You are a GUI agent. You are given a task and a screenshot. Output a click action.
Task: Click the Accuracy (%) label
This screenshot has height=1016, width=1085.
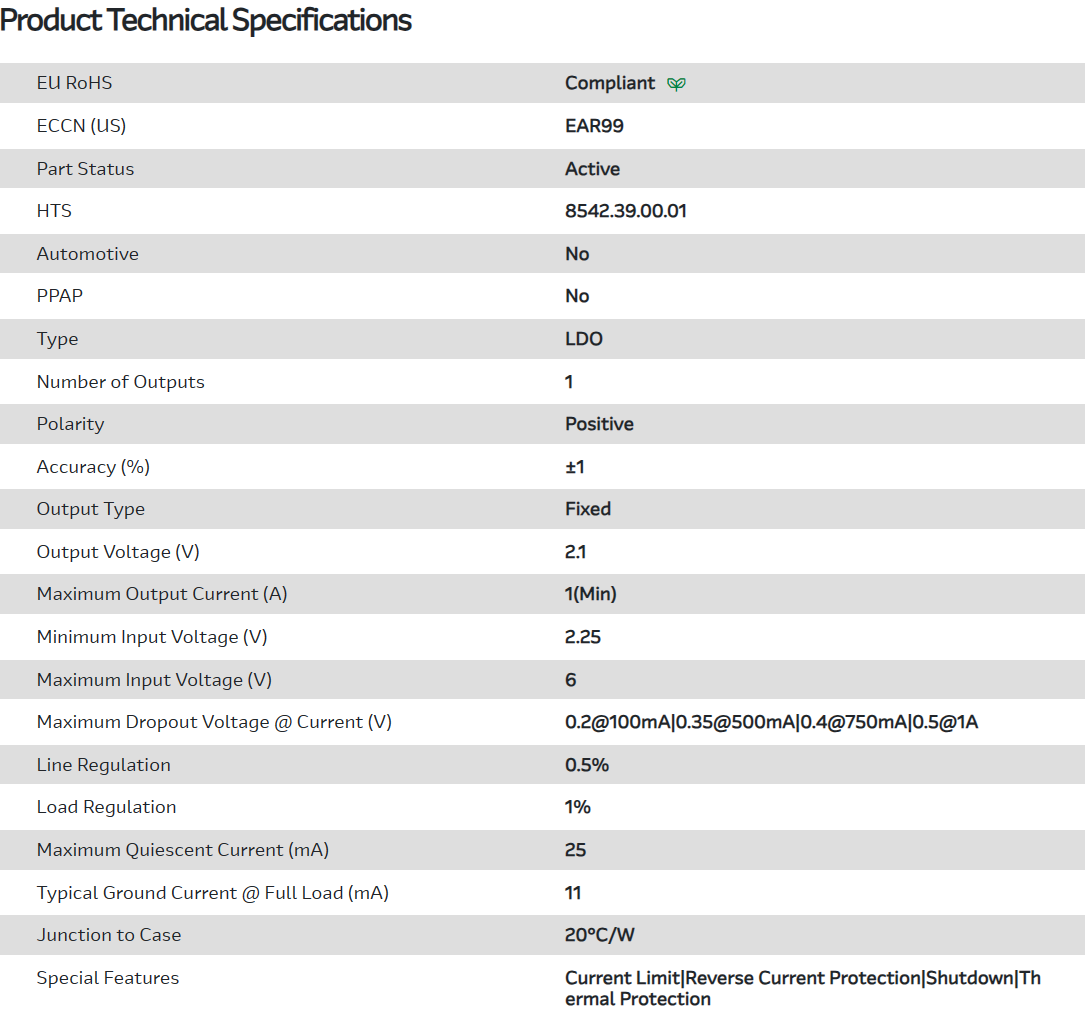point(93,467)
